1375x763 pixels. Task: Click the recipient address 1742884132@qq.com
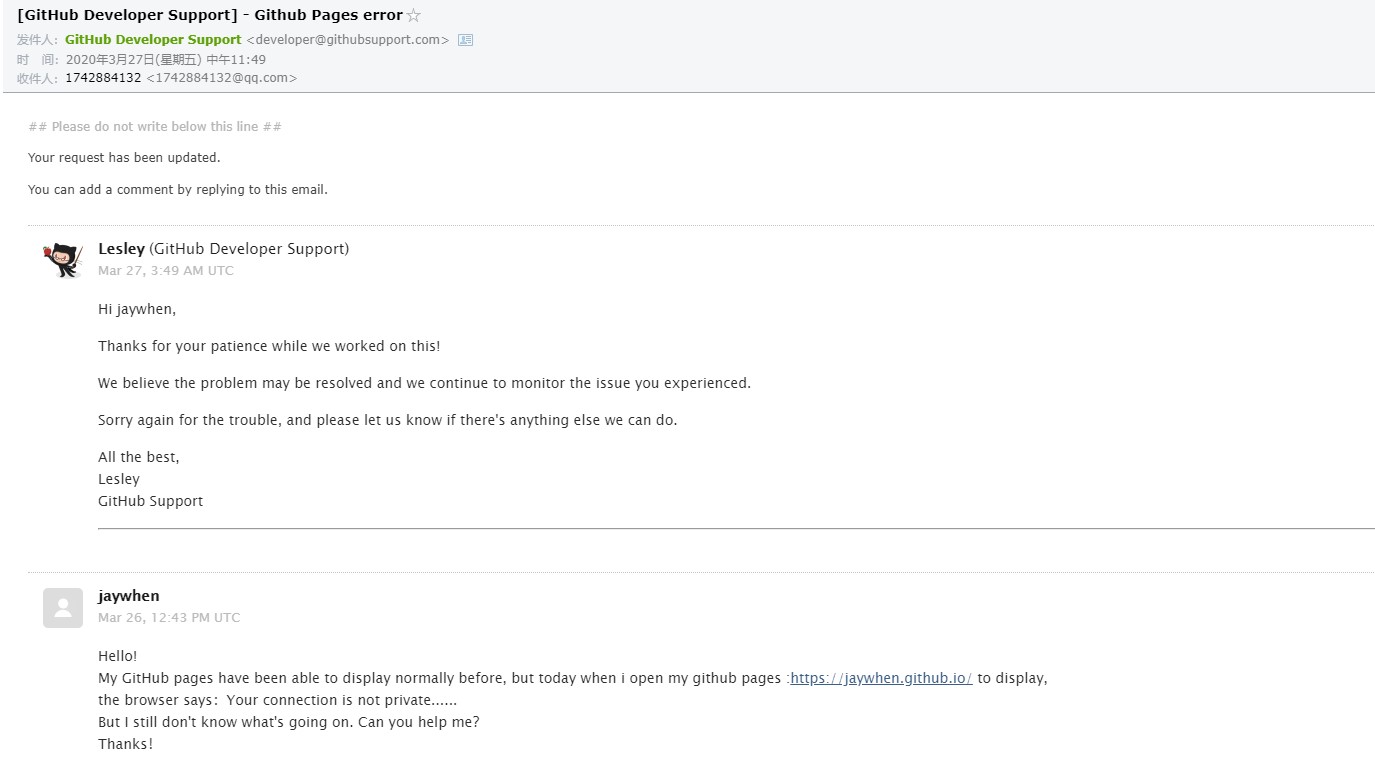coord(221,78)
